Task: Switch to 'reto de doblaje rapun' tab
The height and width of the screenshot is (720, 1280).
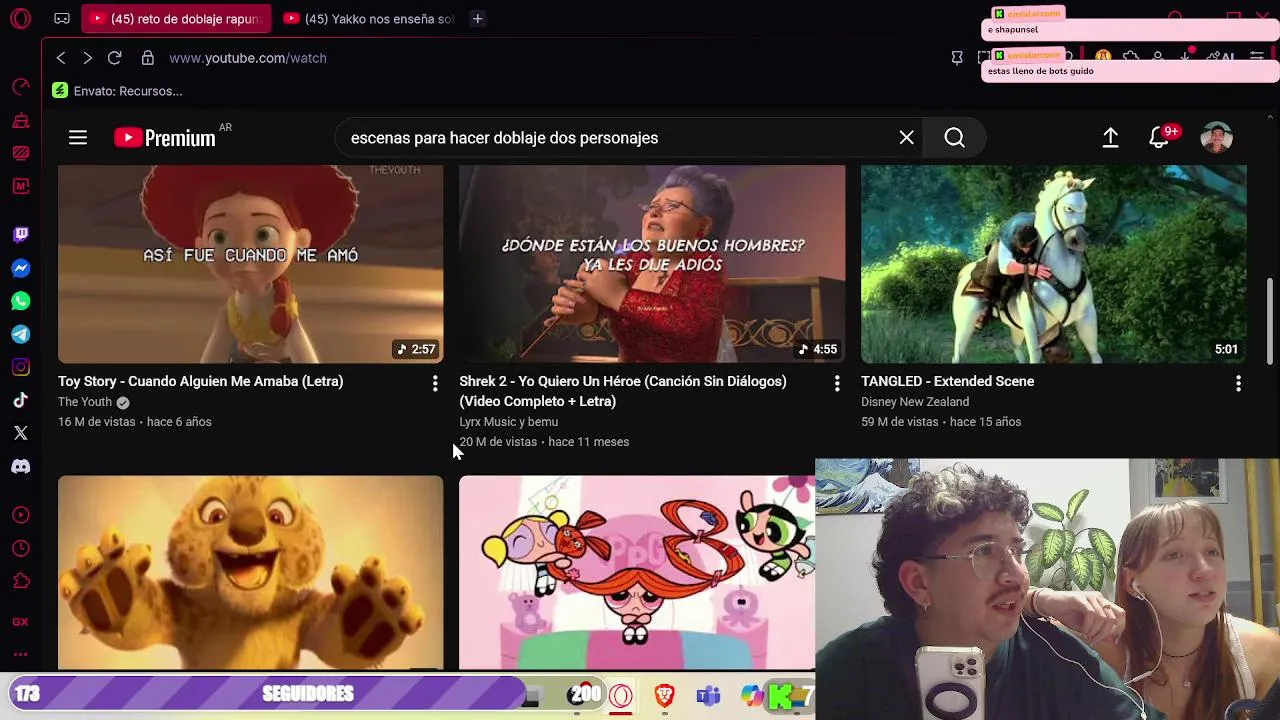Action: point(176,19)
